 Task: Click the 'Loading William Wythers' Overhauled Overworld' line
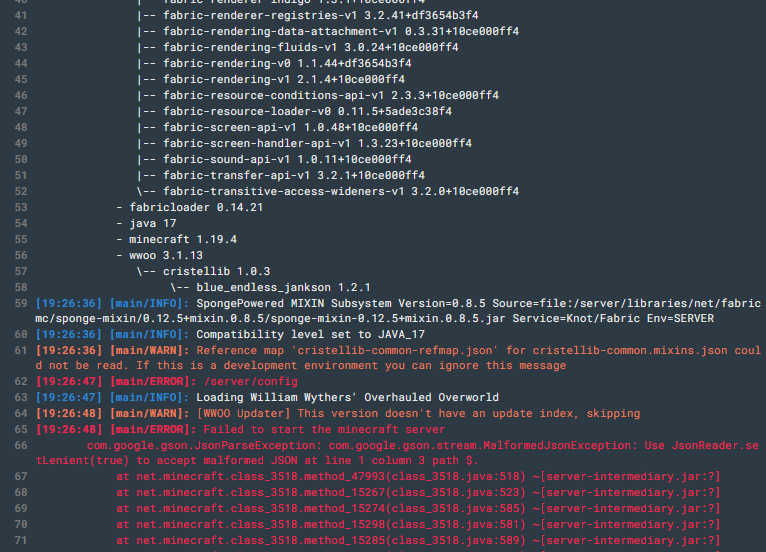coord(347,397)
